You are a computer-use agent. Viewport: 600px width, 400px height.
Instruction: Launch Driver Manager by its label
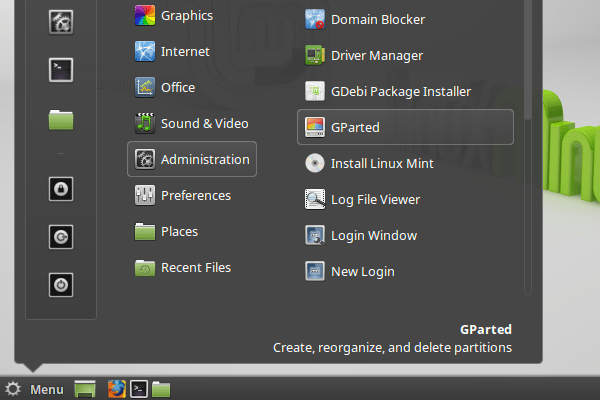(377, 56)
